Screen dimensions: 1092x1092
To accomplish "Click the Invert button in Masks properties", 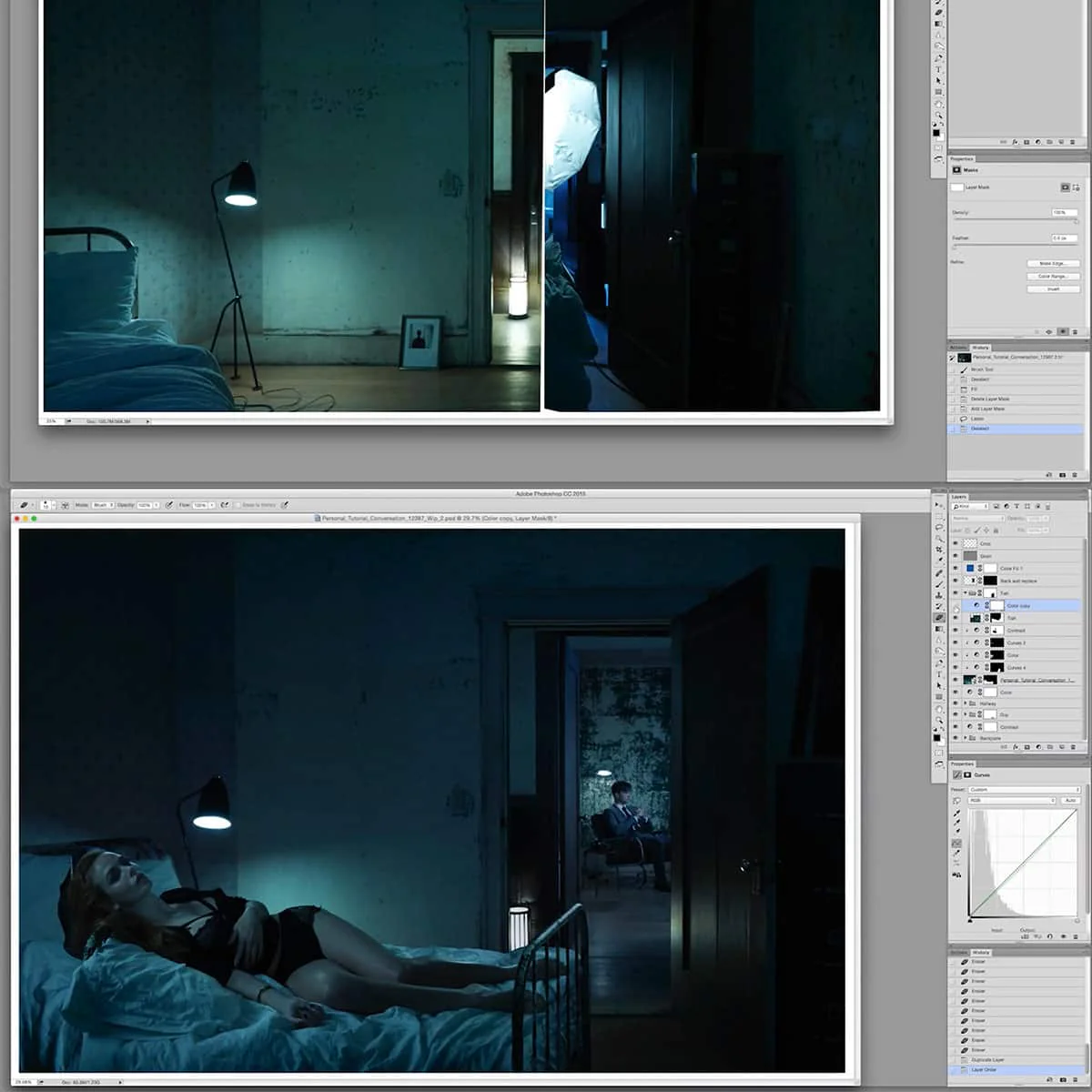I will (x=1054, y=289).
